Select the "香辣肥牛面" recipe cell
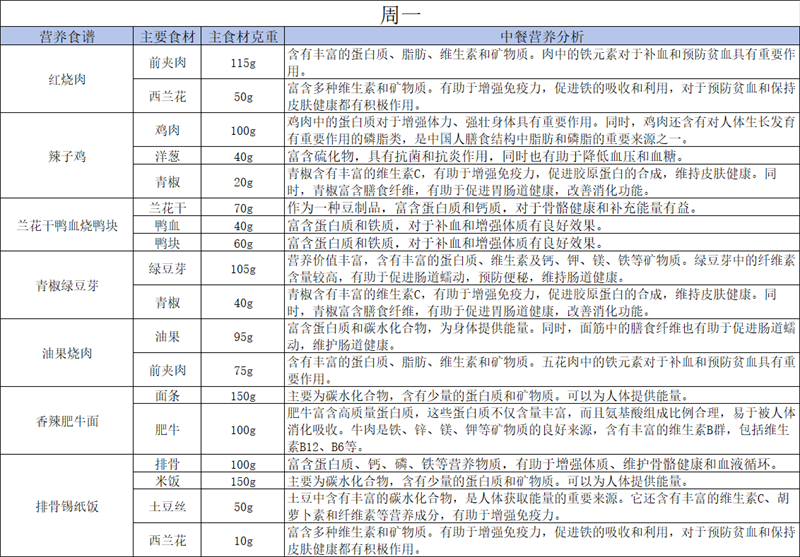800x557 pixels. (67, 421)
